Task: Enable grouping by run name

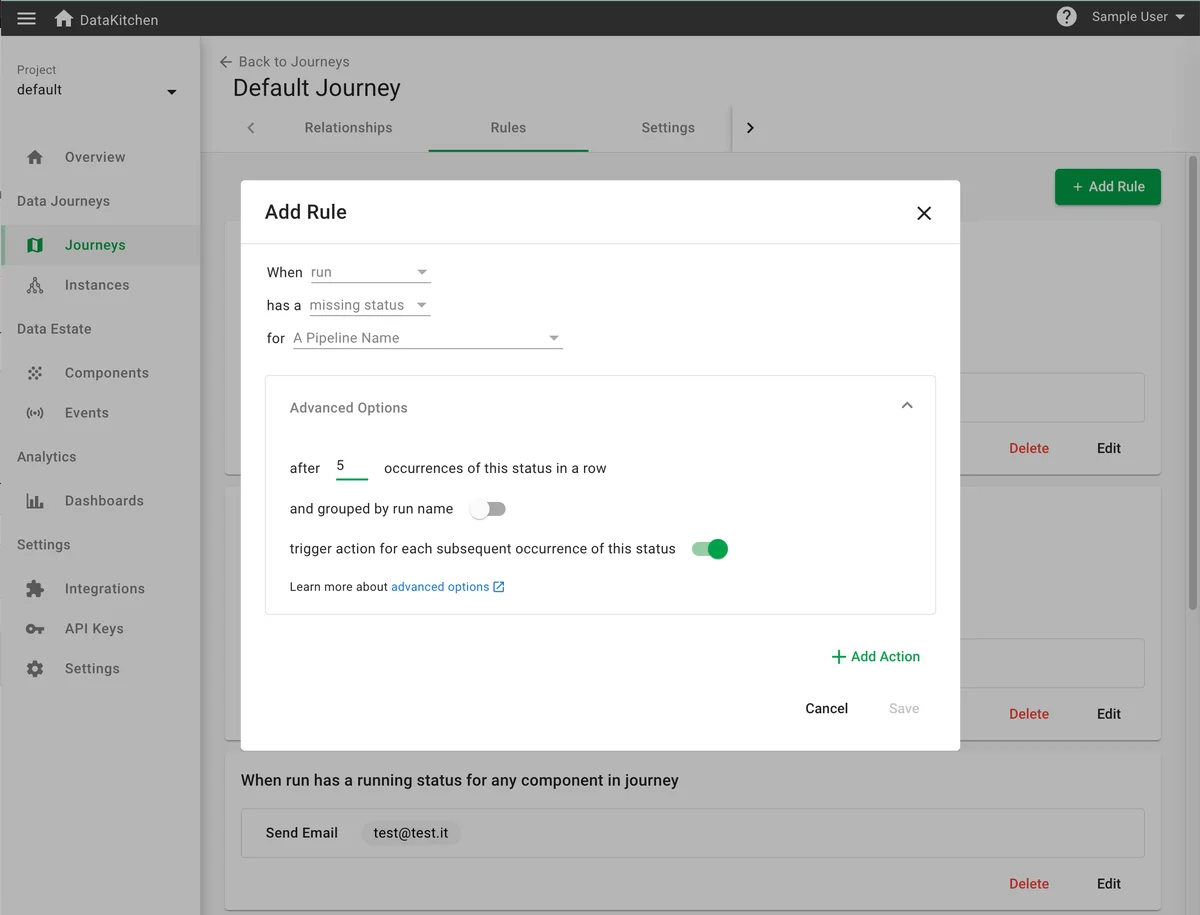Action: 487,509
